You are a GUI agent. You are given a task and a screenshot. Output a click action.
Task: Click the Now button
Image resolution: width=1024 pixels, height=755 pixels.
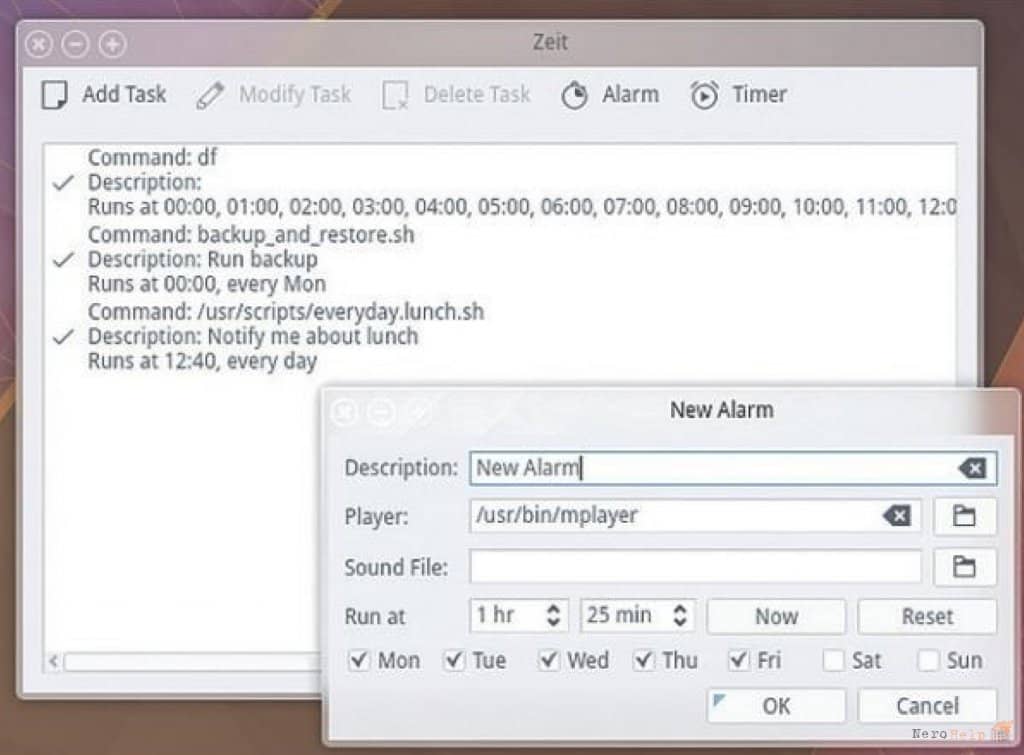pos(776,616)
